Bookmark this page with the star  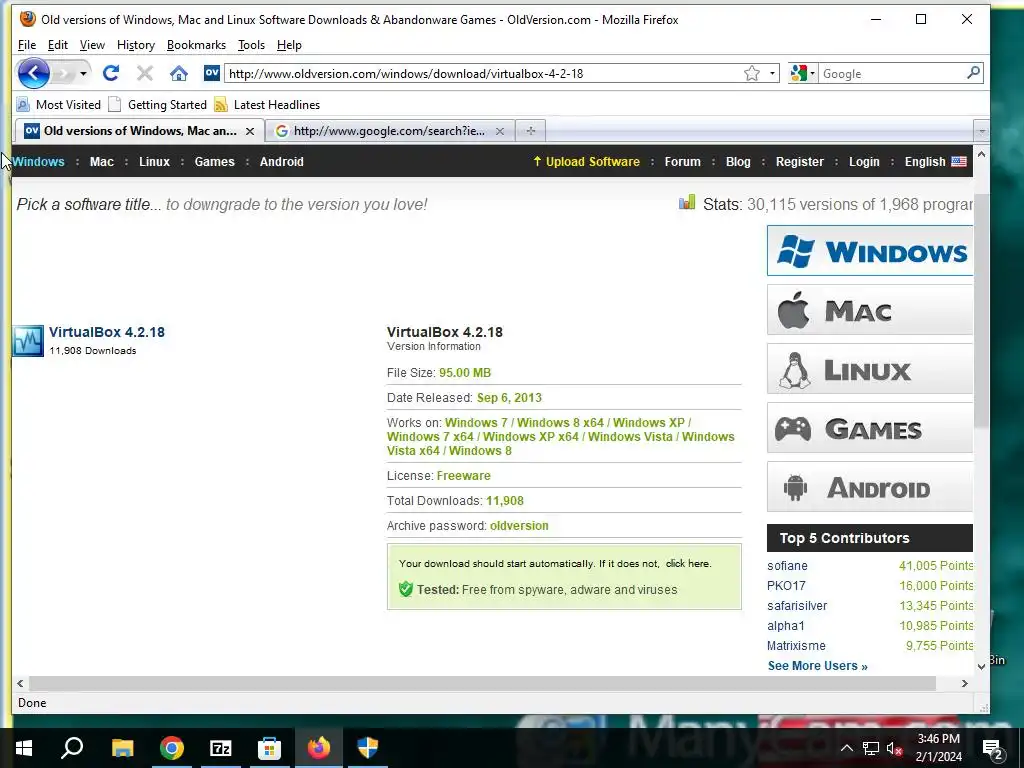(x=752, y=73)
